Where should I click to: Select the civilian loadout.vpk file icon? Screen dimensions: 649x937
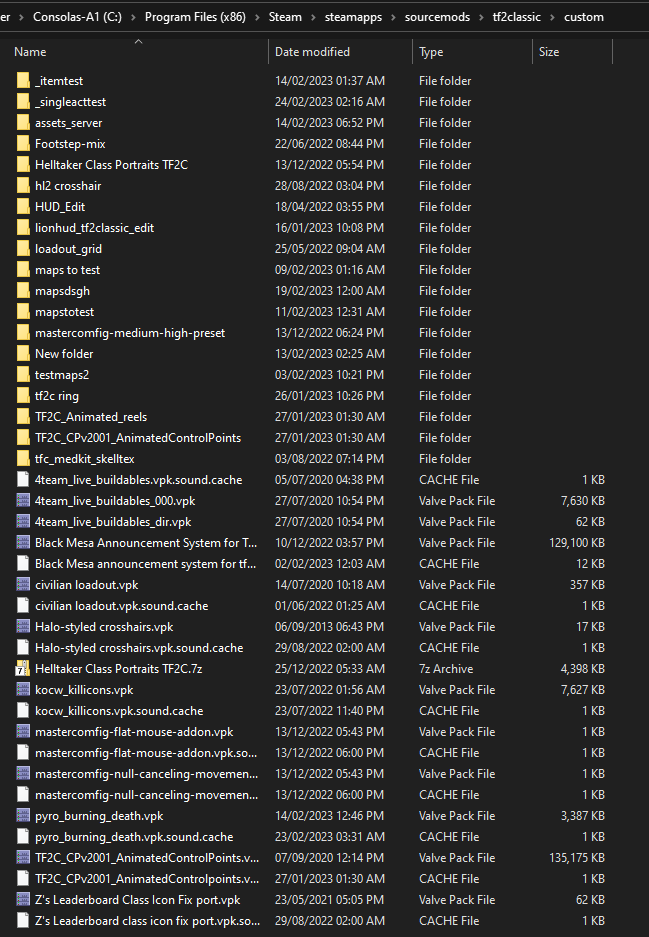point(23,584)
